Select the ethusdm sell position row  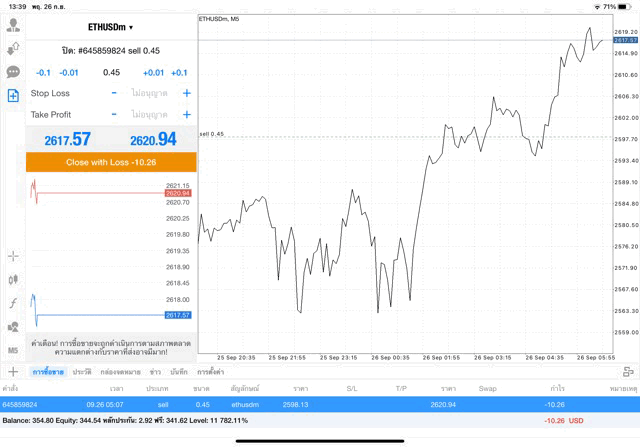320,404
